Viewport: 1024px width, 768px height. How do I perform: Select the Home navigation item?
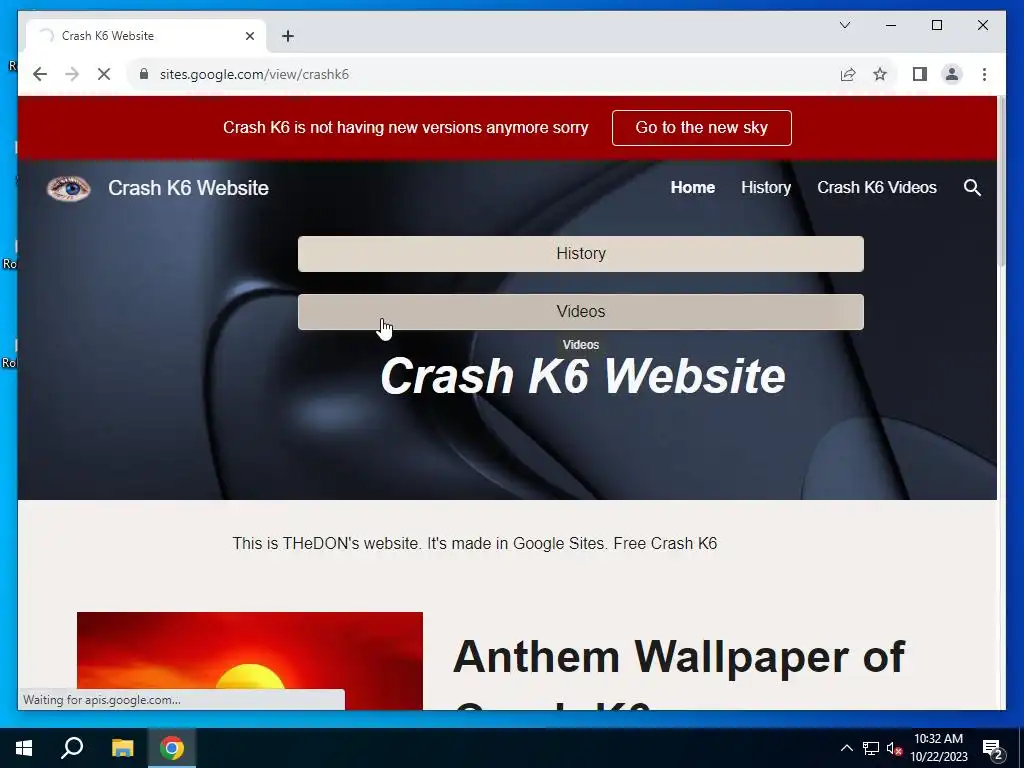coord(692,187)
